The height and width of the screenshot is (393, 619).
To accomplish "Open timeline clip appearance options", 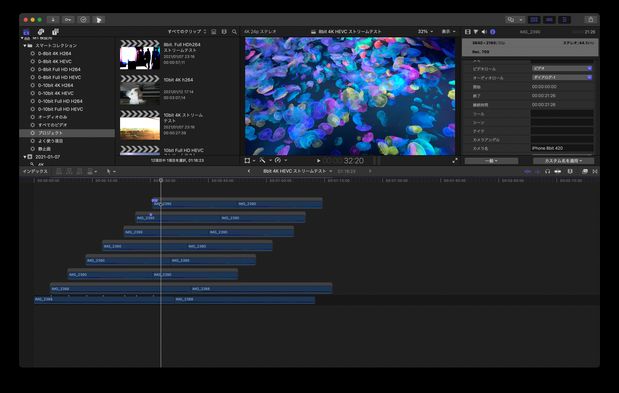I will click(570, 171).
